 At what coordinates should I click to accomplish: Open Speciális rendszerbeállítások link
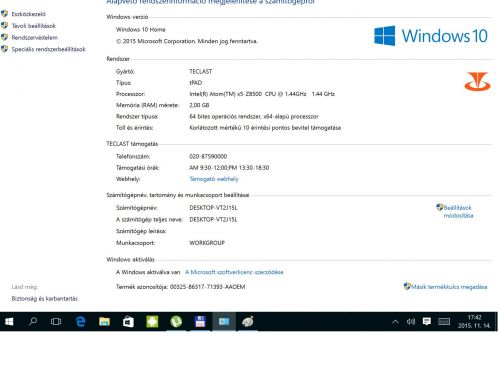pyautogui.click(x=49, y=49)
